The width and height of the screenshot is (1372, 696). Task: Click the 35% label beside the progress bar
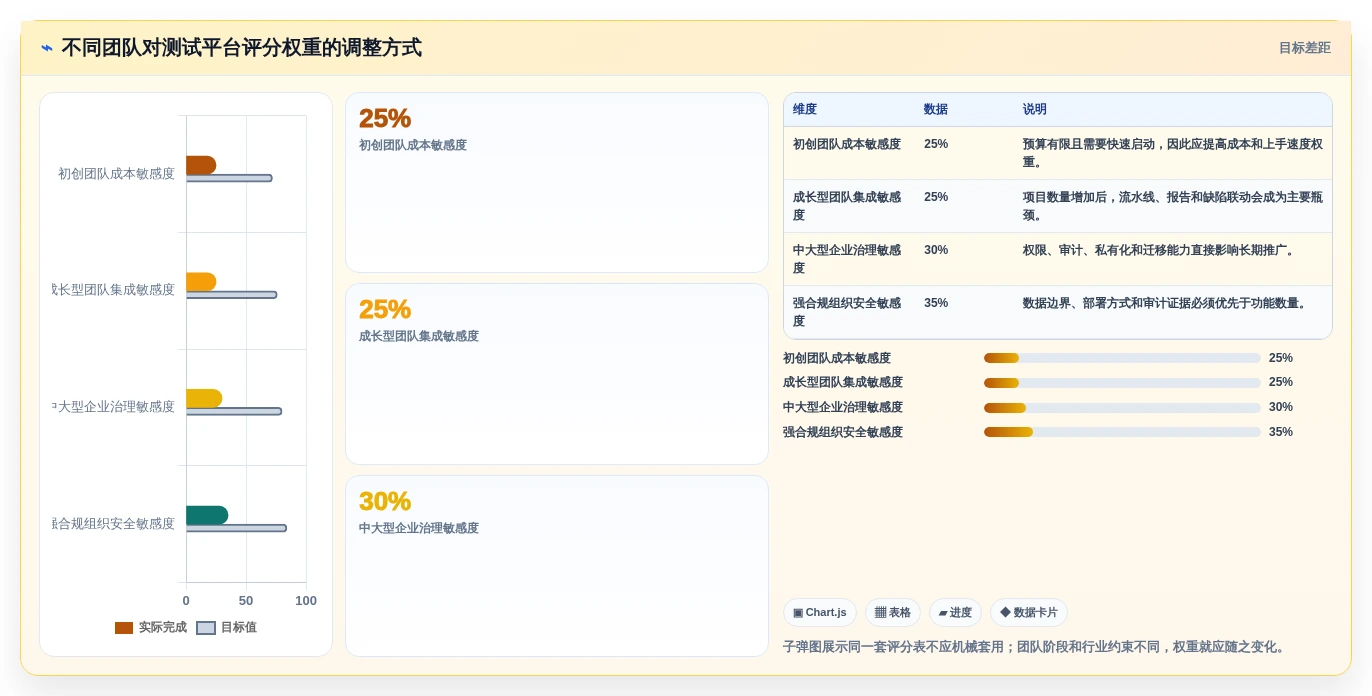pyautogui.click(x=1281, y=432)
